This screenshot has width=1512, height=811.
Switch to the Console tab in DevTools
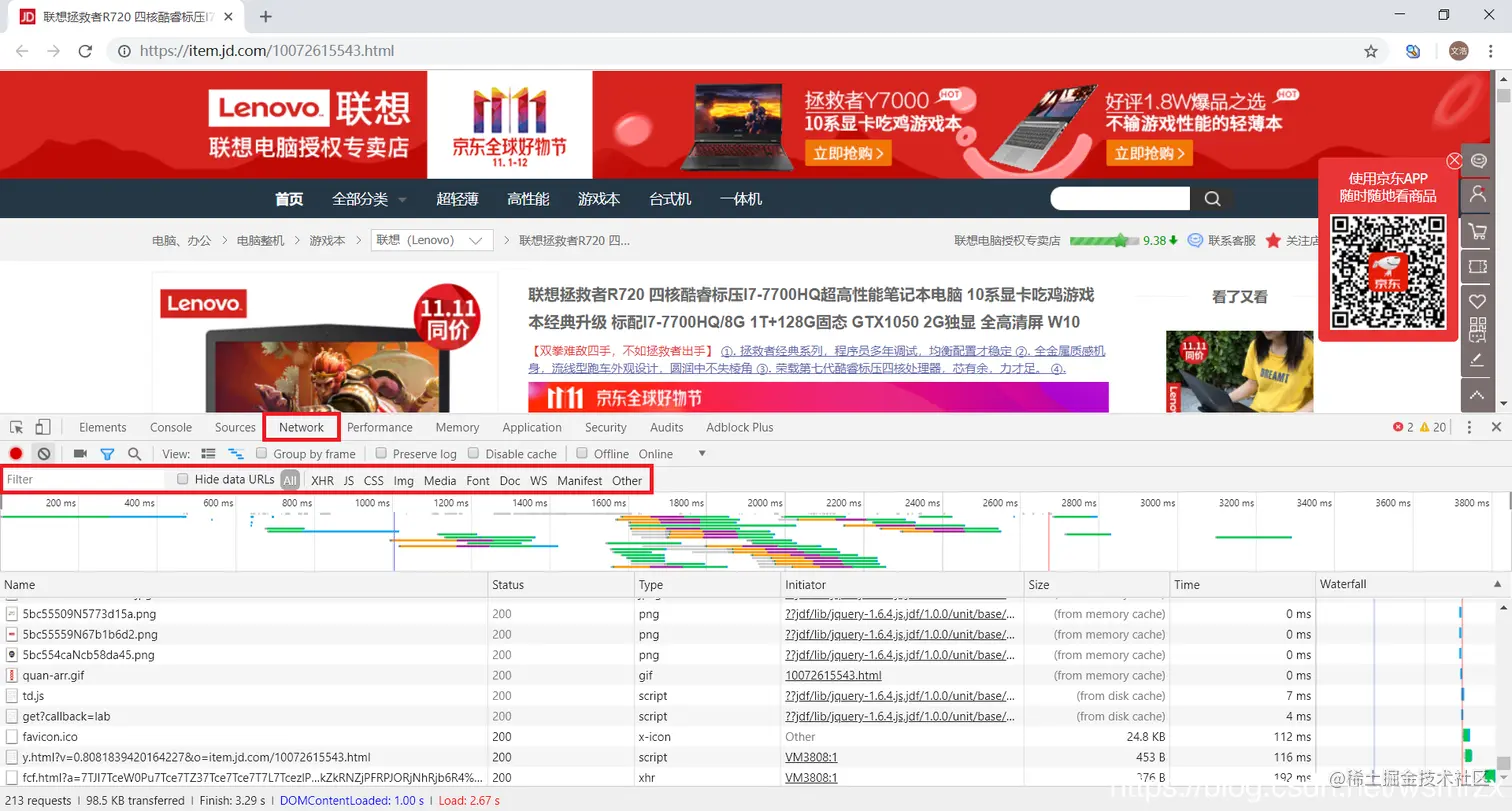(x=170, y=427)
